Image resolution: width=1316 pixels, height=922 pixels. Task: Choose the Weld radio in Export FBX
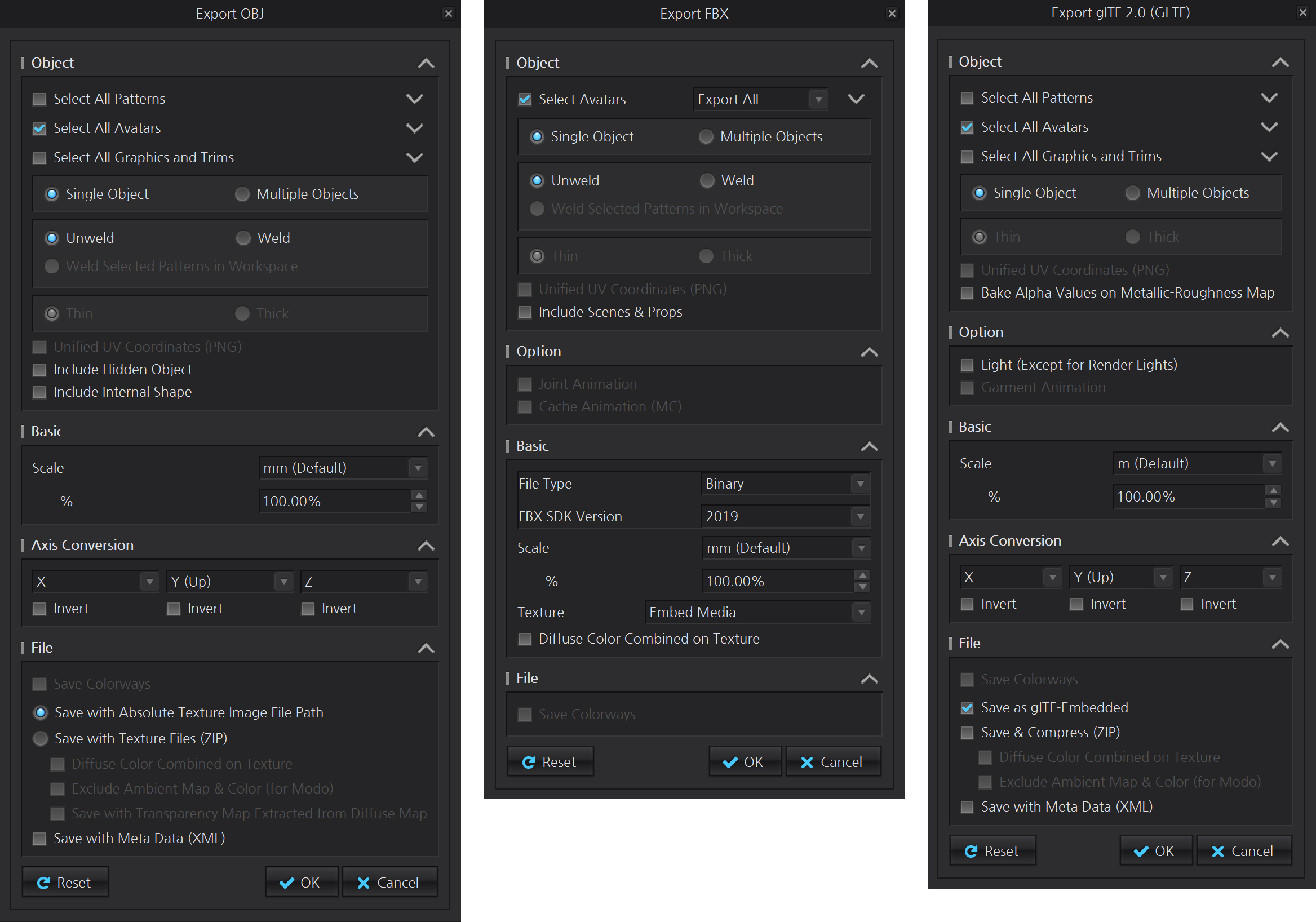click(707, 180)
